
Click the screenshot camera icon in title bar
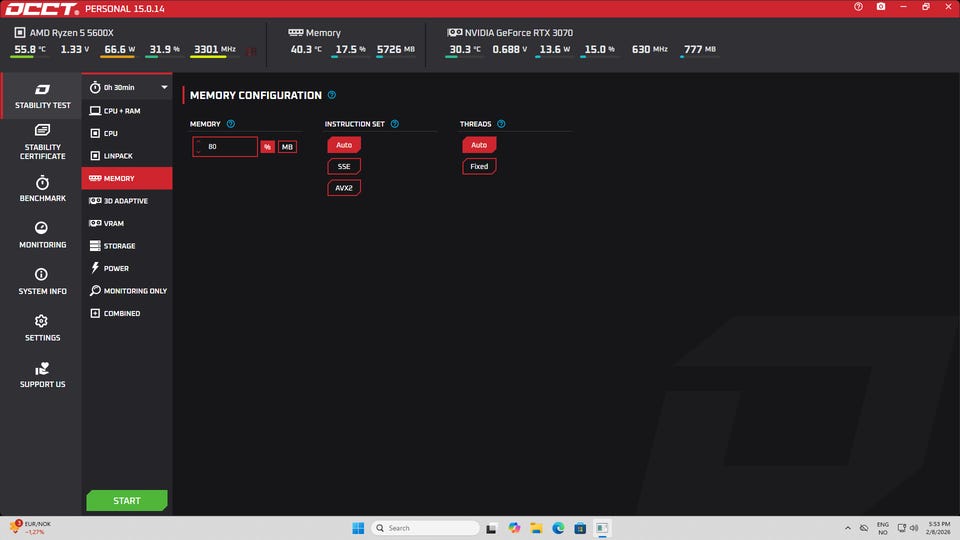point(881,7)
